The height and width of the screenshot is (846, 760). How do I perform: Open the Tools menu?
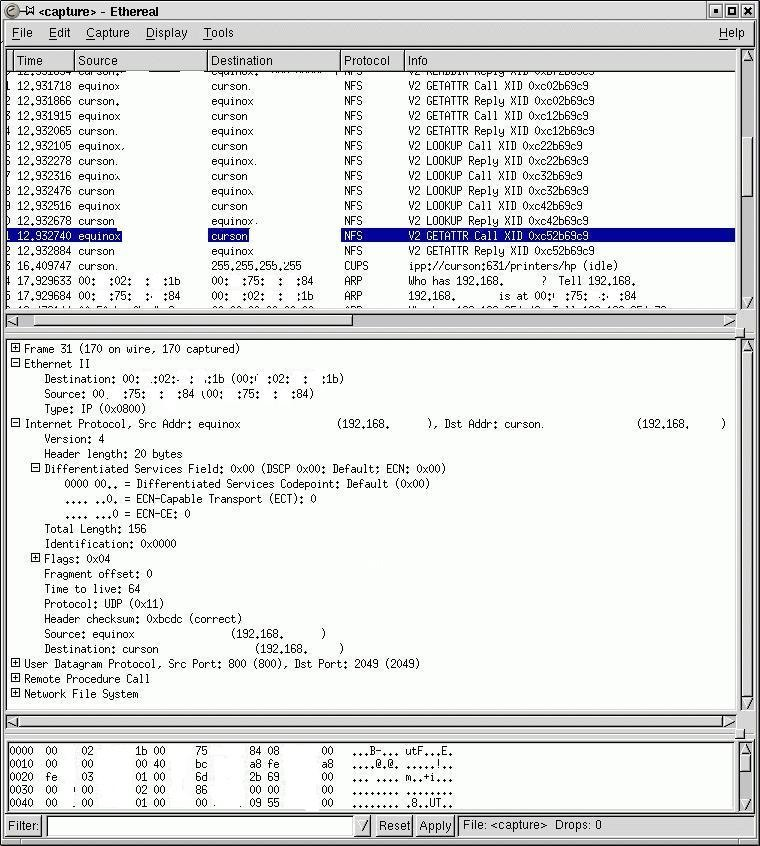coord(218,33)
